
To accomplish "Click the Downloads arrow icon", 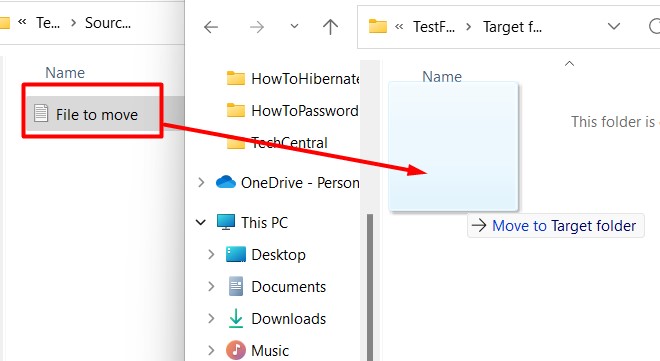I will [236, 318].
